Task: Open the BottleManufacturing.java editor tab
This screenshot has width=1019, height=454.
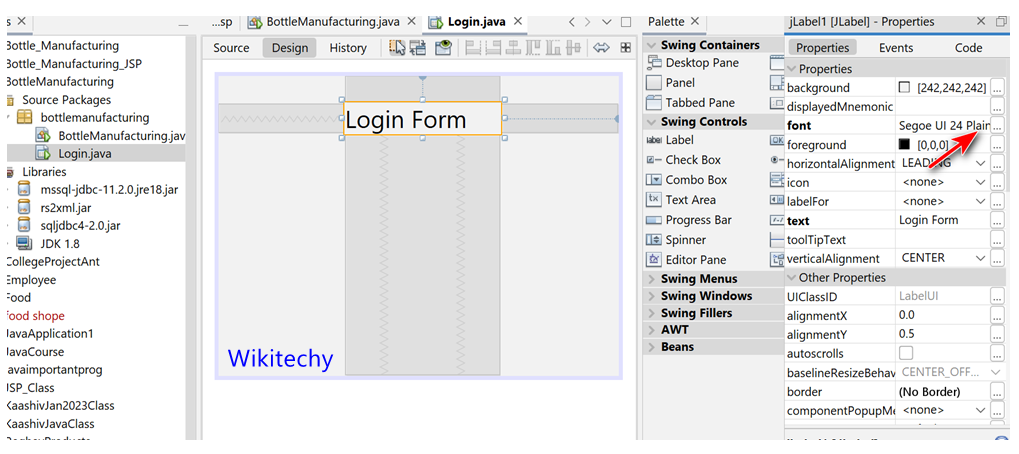Action: [331, 21]
